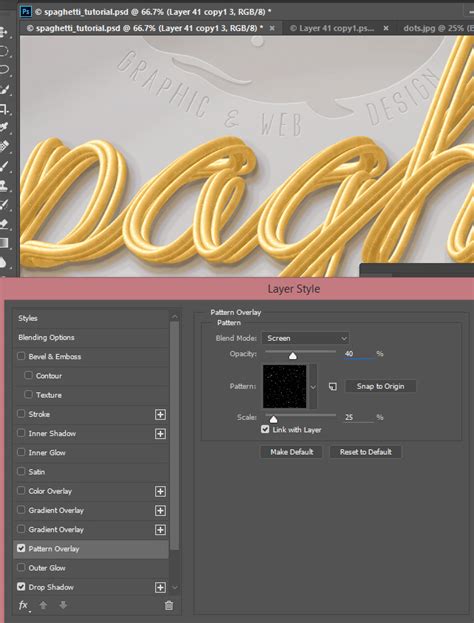Enable the Bevel & Emboss checkbox
The height and width of the screenshot is (623, 474).
point(21,356)
